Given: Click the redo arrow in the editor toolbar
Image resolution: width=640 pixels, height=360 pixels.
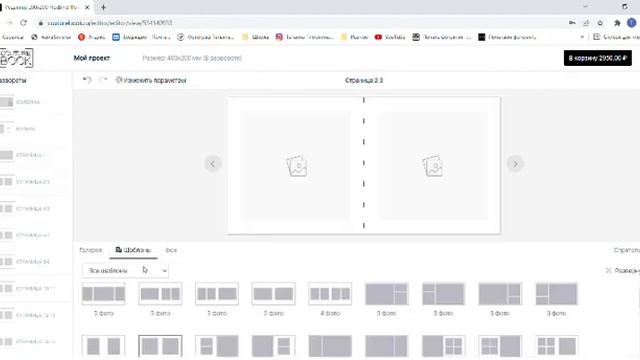Looking at the screenshot, I should [x=103, y=80].
